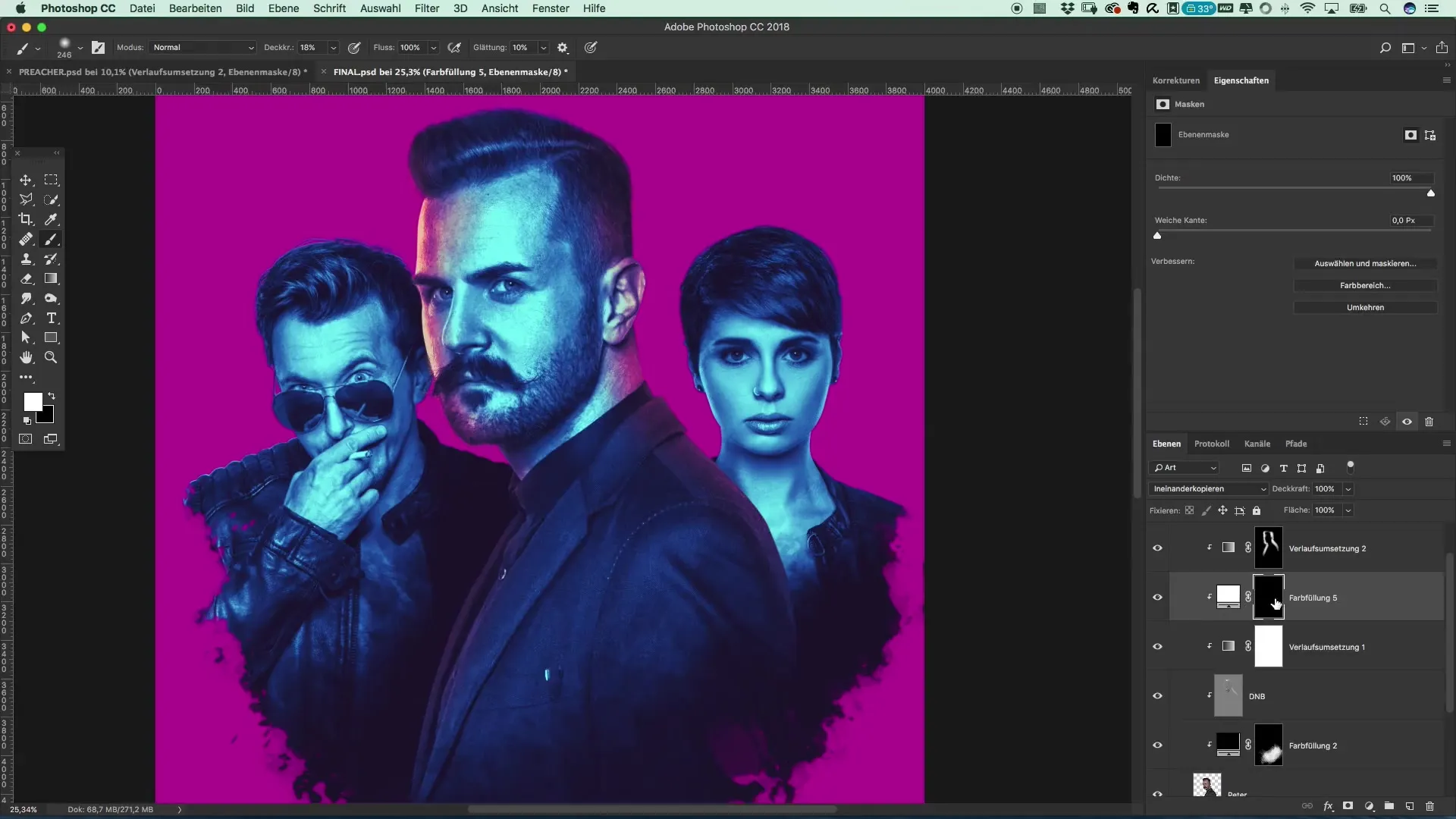Toggle lock all for layer
Viewport: 1456px width, 819px height.
click(1257, 510)
